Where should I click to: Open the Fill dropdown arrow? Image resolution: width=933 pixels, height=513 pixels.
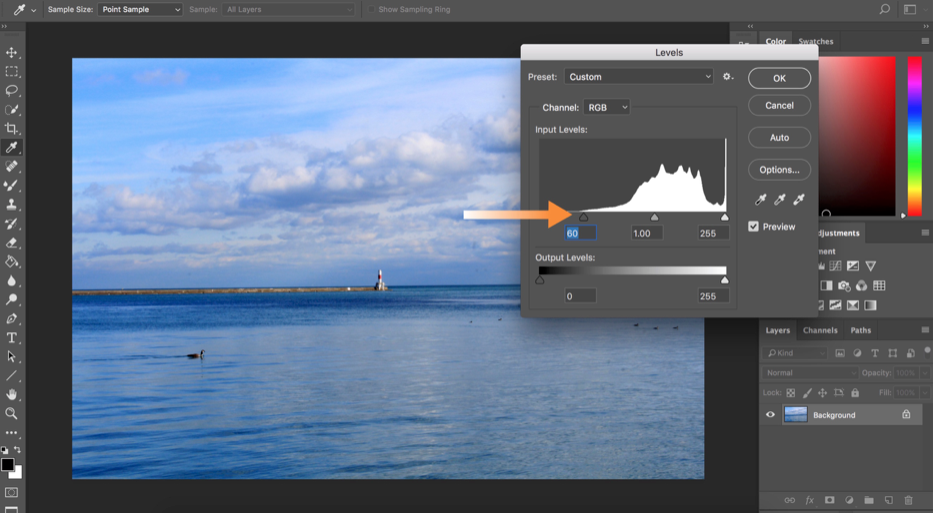[925, 393]
